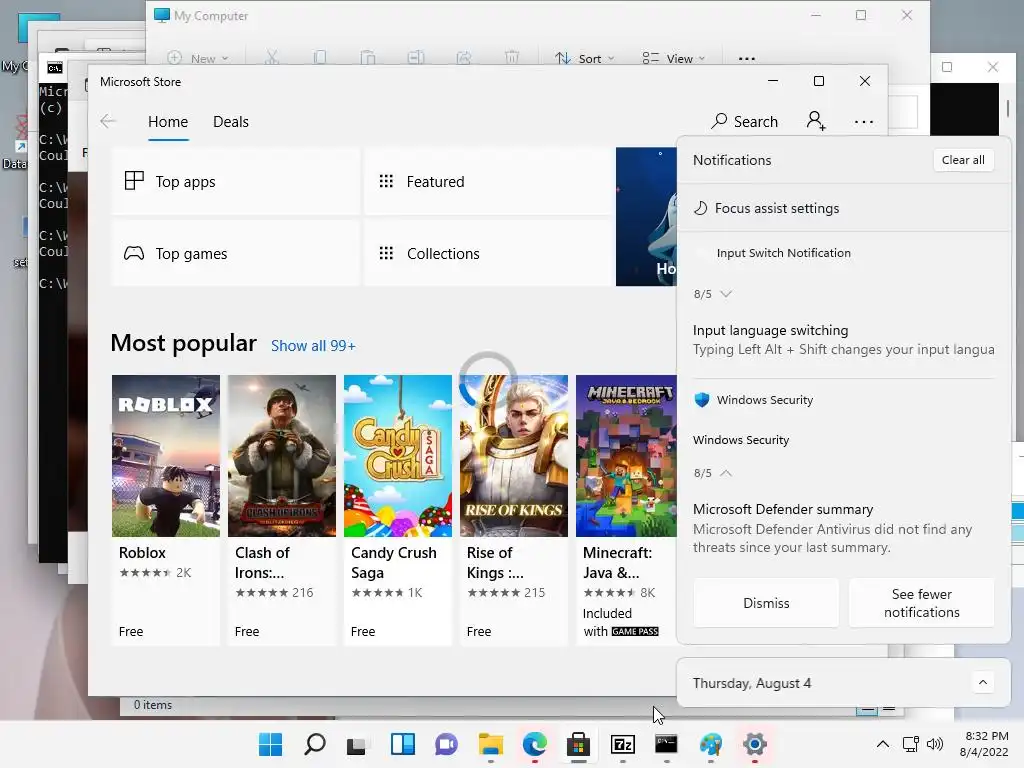Click the Paste icon in My Computer toolbar
1024x768 pixels.
(x=368, y=57)
